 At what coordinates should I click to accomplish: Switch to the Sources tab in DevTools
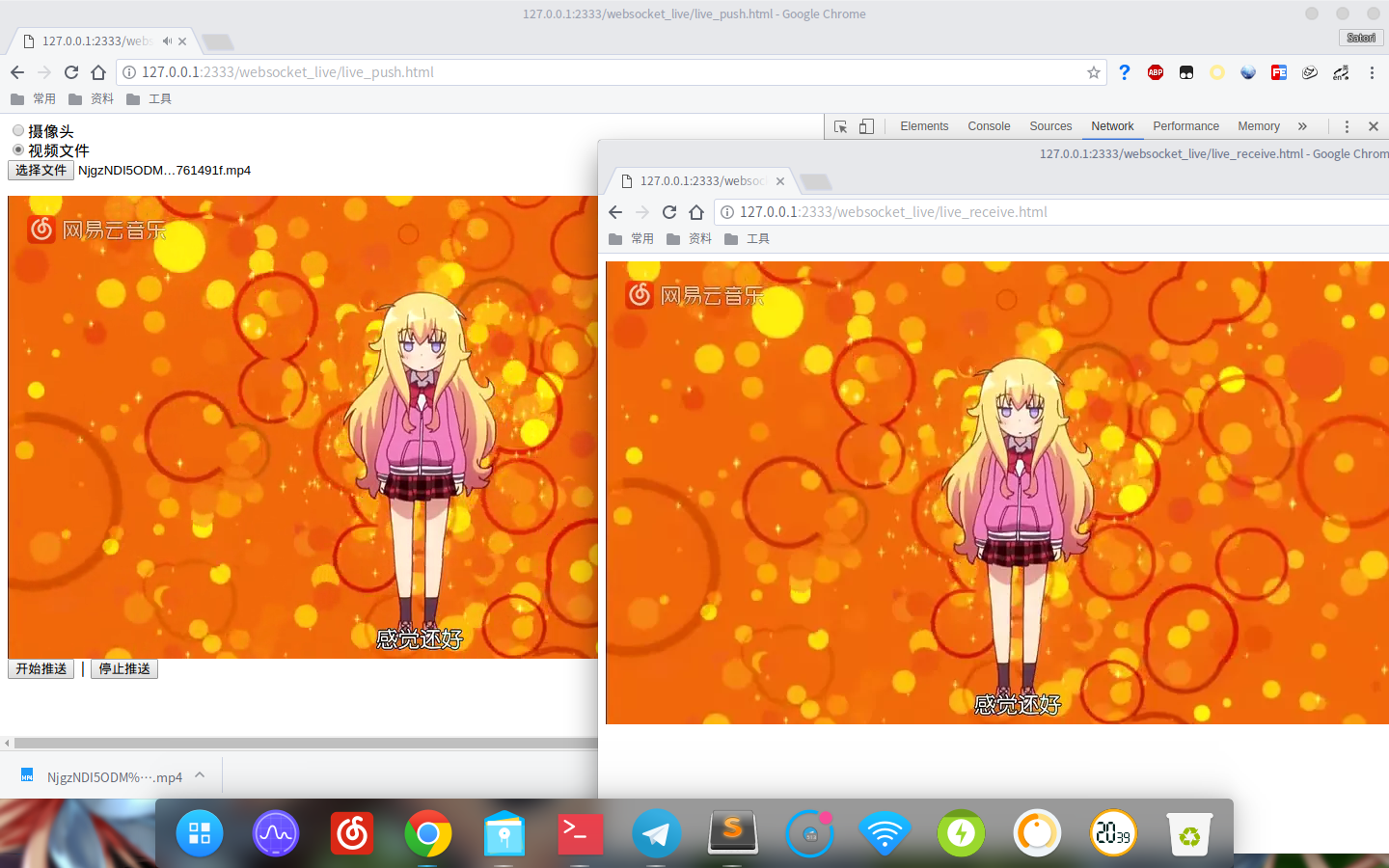(1050, 126)
